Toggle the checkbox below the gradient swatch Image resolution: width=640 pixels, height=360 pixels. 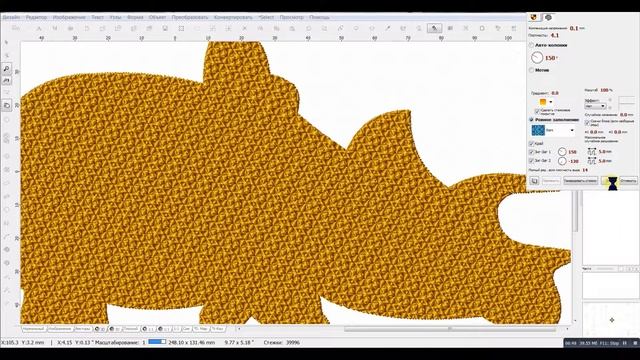coord(537,111)
